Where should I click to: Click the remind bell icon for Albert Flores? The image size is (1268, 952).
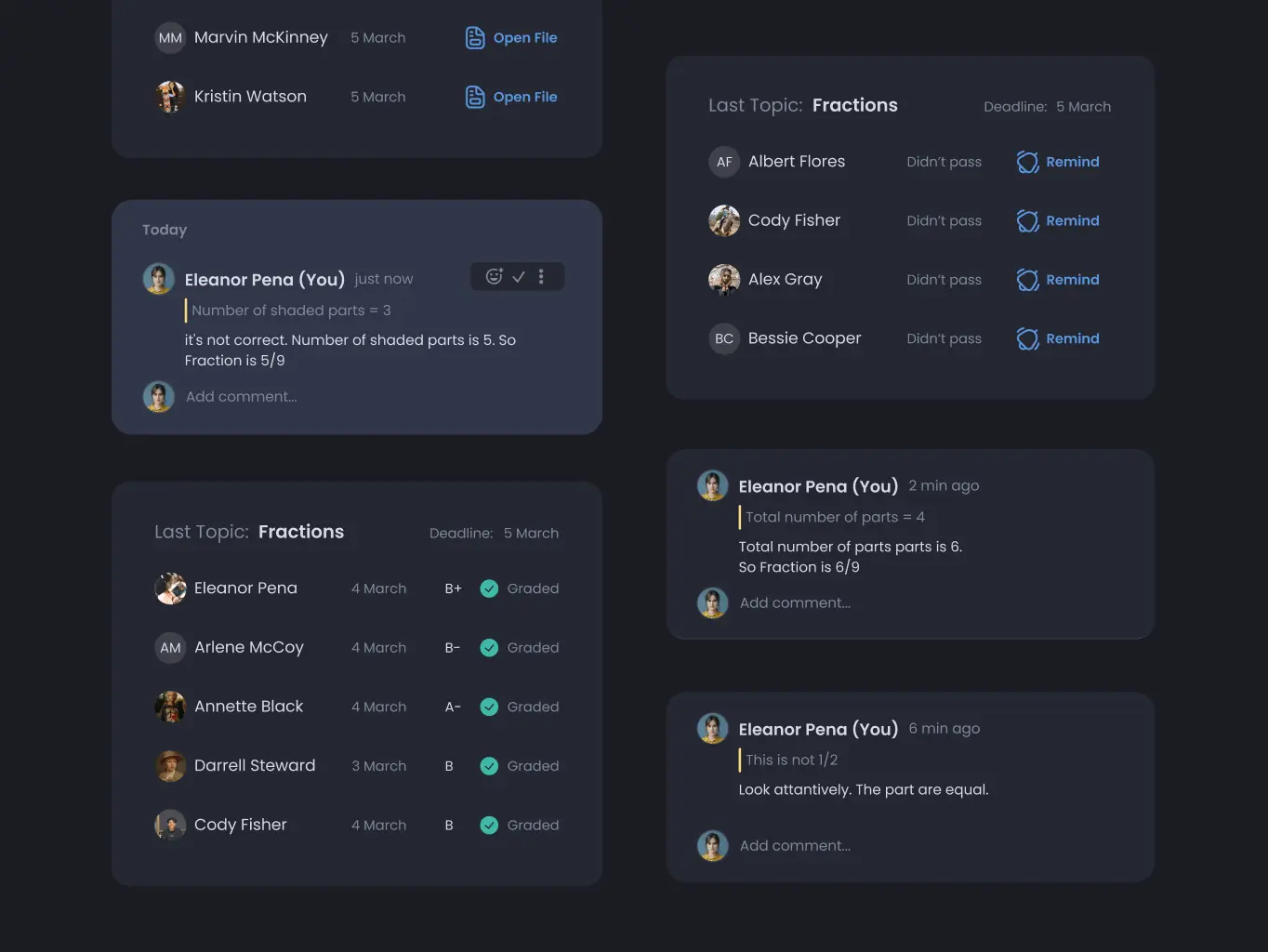pos(1027,162)
